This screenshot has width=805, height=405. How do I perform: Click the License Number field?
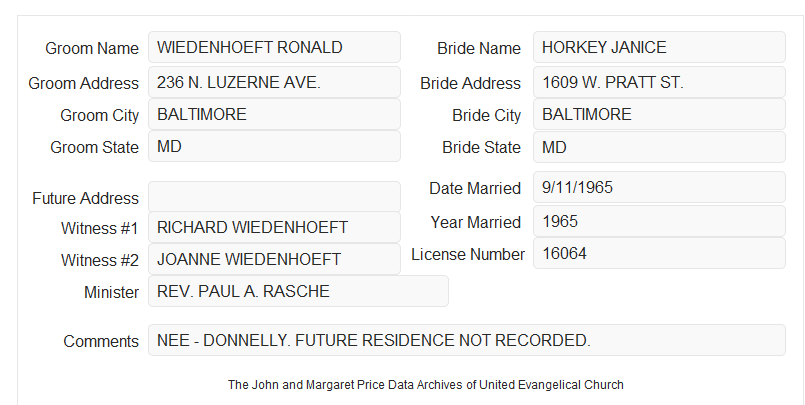pos(659,253)
